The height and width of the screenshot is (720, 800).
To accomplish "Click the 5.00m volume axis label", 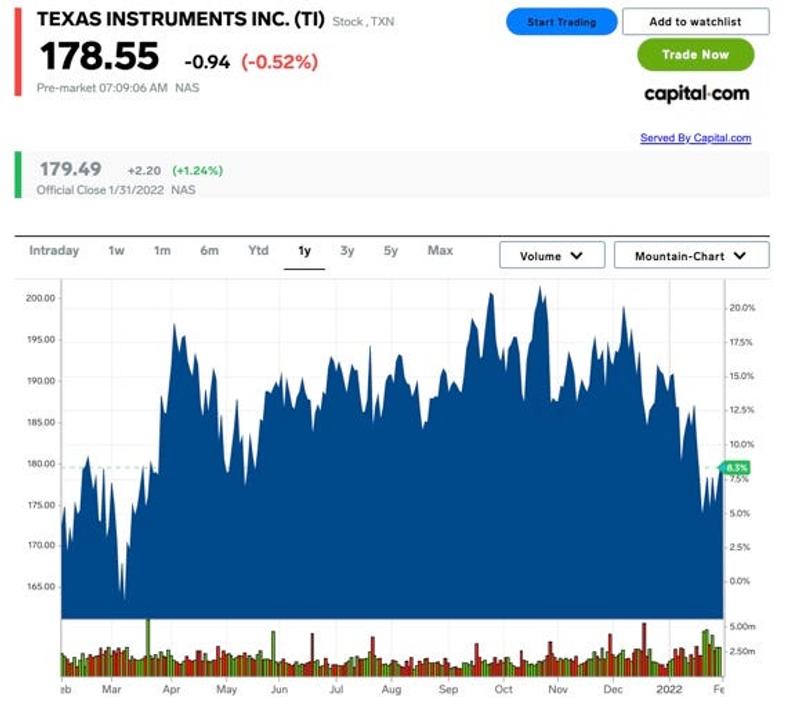I will point(742,626).
